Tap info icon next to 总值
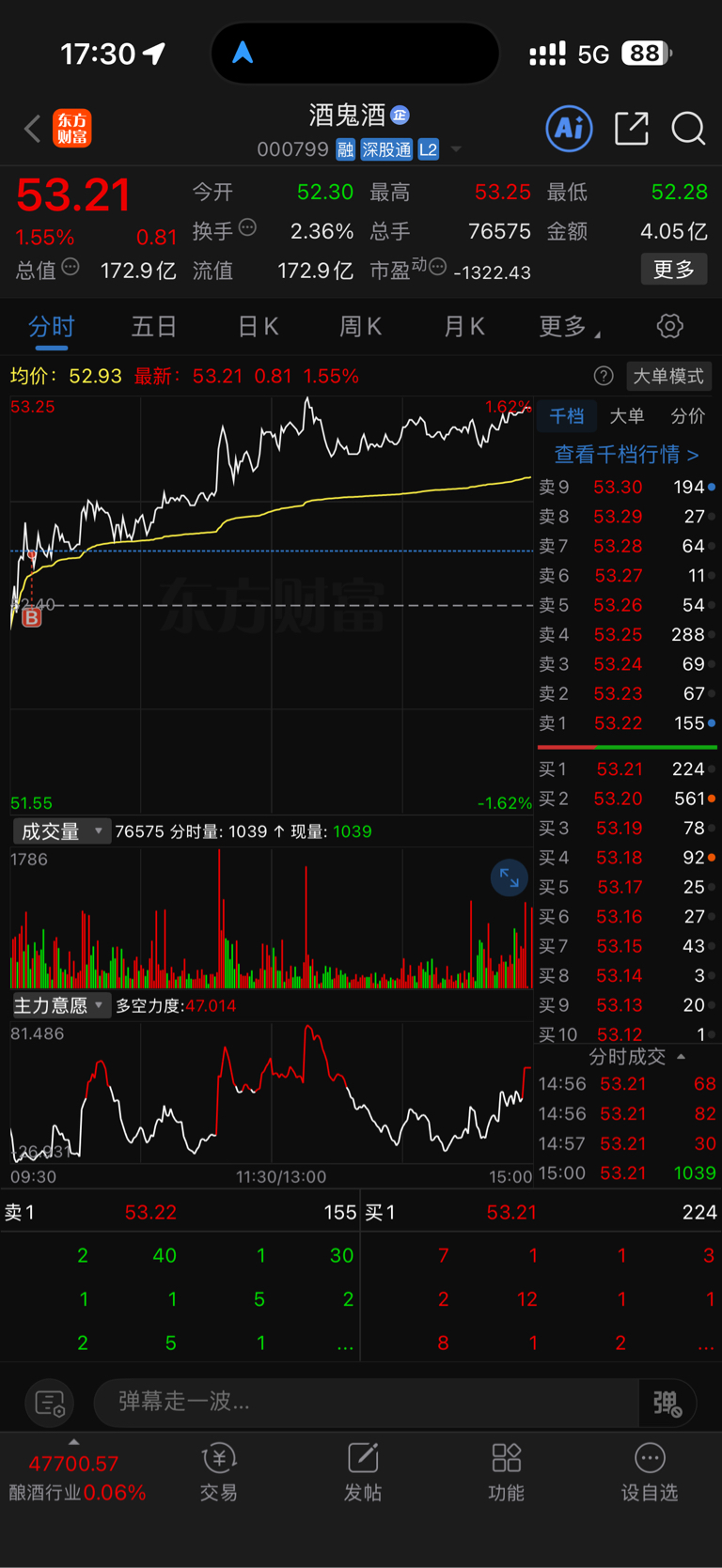The width and height of the screenshot is (722, 1568). [71, 267]
